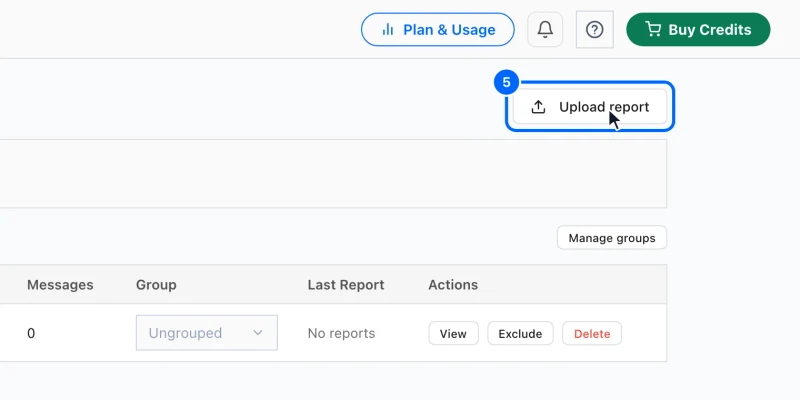Click the Upload report button
800x400 pixels.
click(590, 107)
